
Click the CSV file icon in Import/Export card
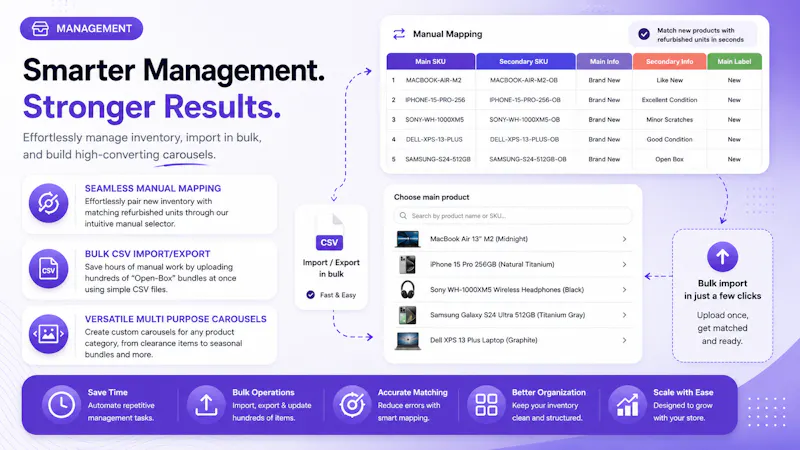[x=330, y=232]
